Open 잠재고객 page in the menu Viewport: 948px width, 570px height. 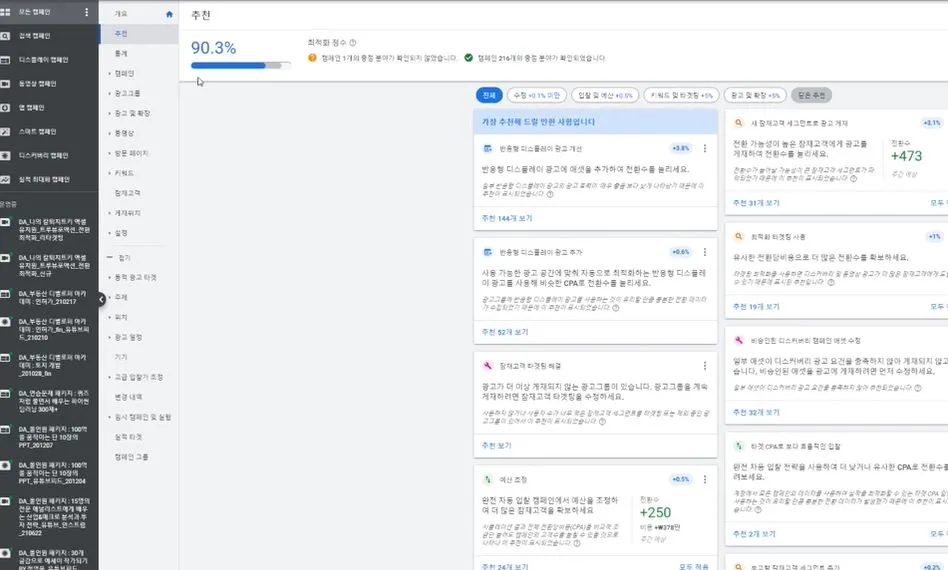coord(128,193)
